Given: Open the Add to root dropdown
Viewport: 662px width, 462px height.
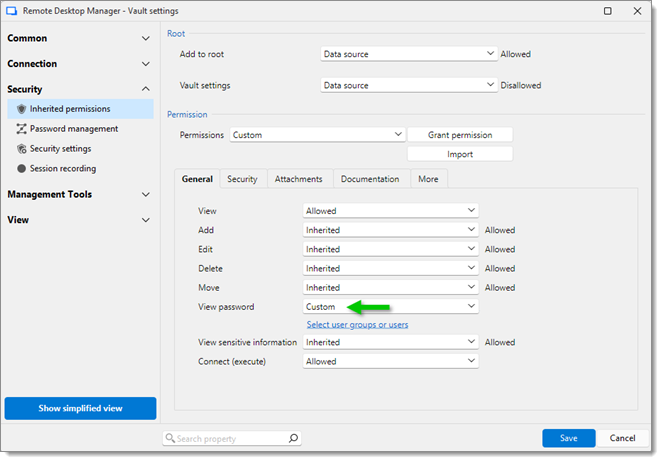Looking at the screenshot, I should [x=409, y=54].
